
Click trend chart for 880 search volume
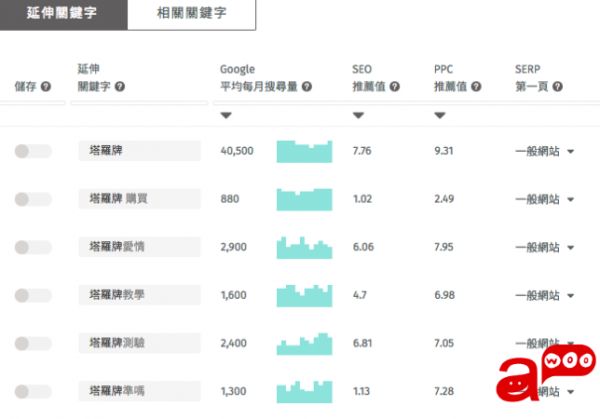(304, 199)
